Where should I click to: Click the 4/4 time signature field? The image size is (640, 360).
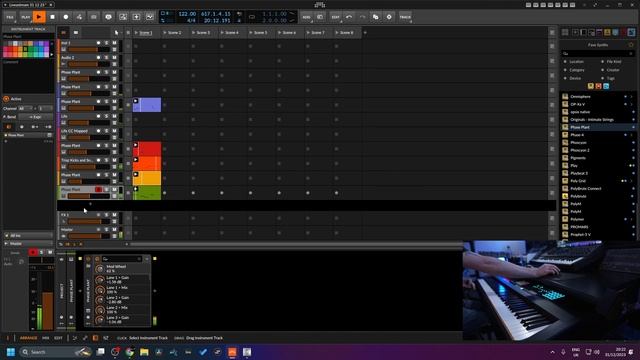click(x=191, y=20)
